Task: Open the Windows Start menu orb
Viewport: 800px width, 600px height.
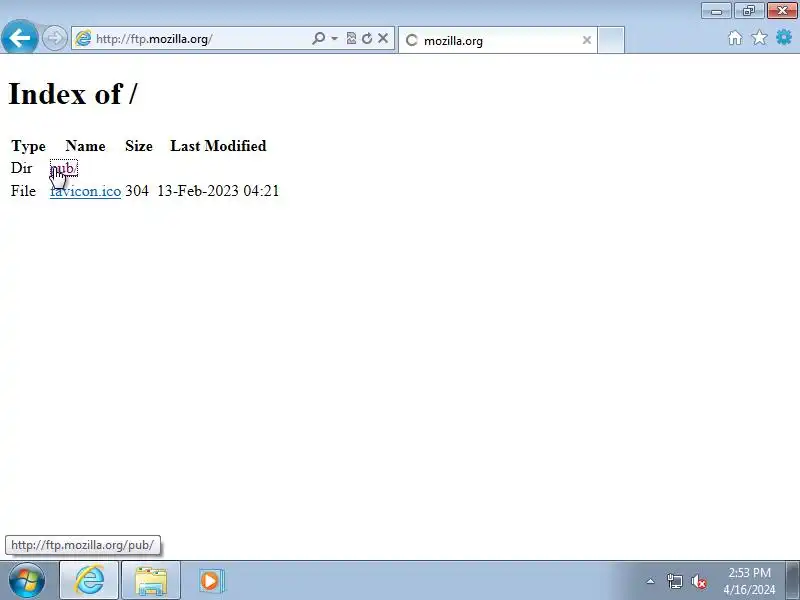Action: (x=27, y=580)
